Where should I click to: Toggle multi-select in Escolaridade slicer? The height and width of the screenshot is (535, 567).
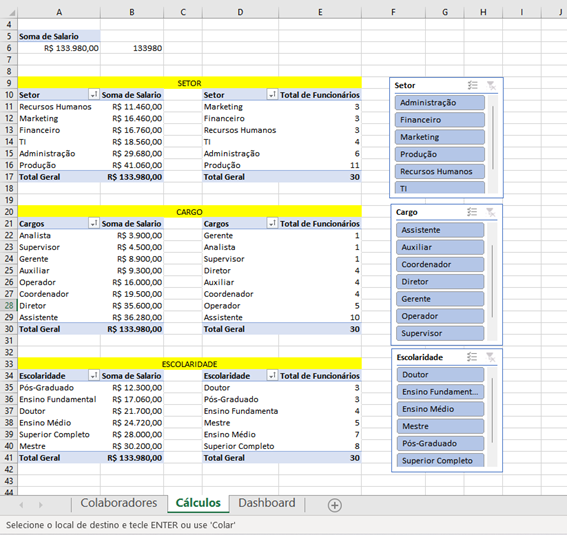coord(472,357)
